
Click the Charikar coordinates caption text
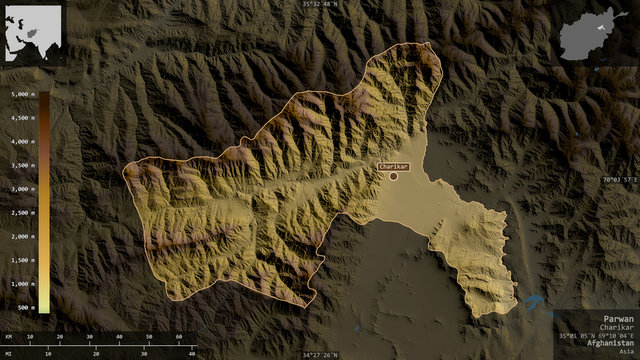596,336
